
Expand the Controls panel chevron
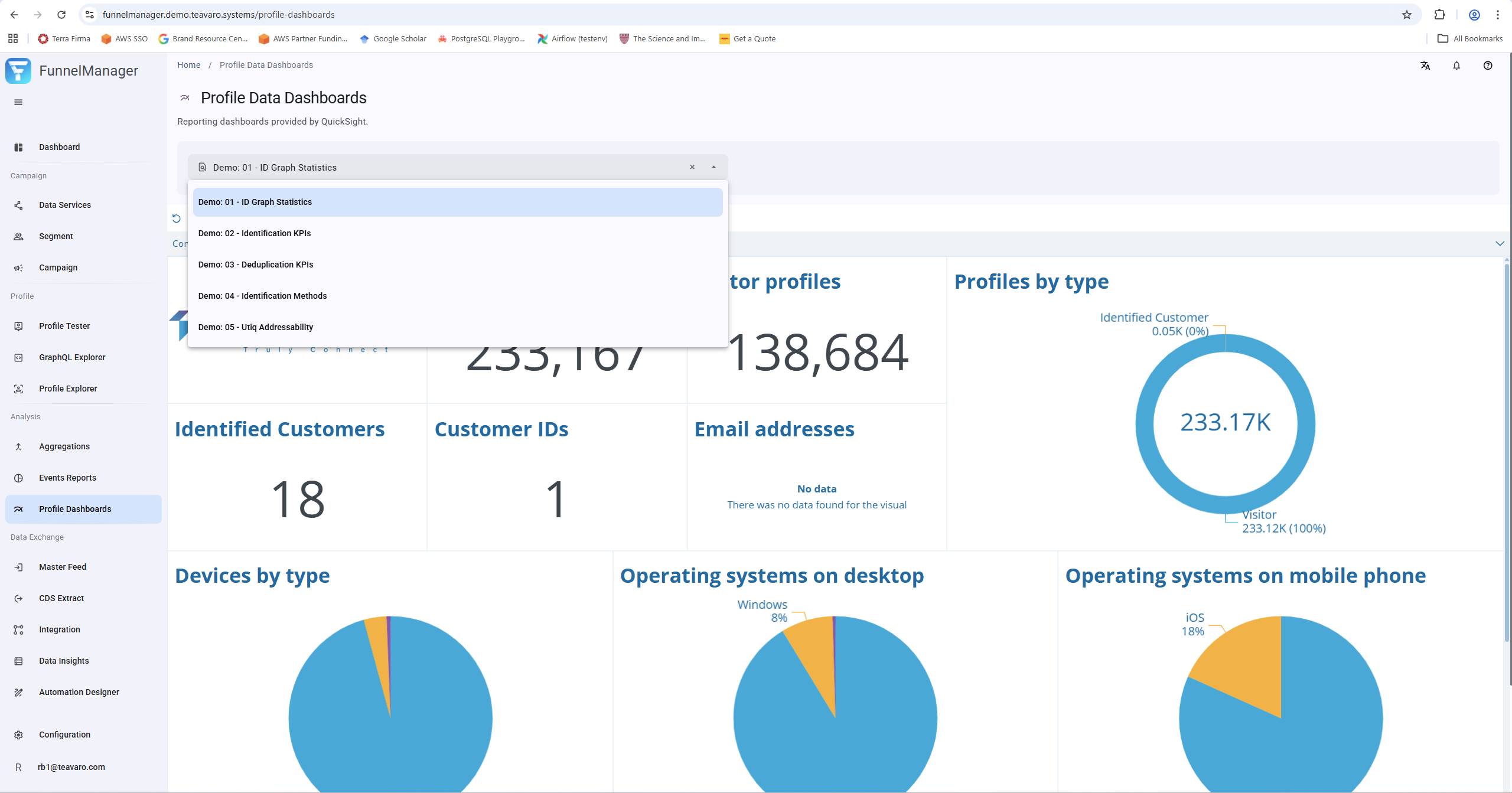point(1500,243)
